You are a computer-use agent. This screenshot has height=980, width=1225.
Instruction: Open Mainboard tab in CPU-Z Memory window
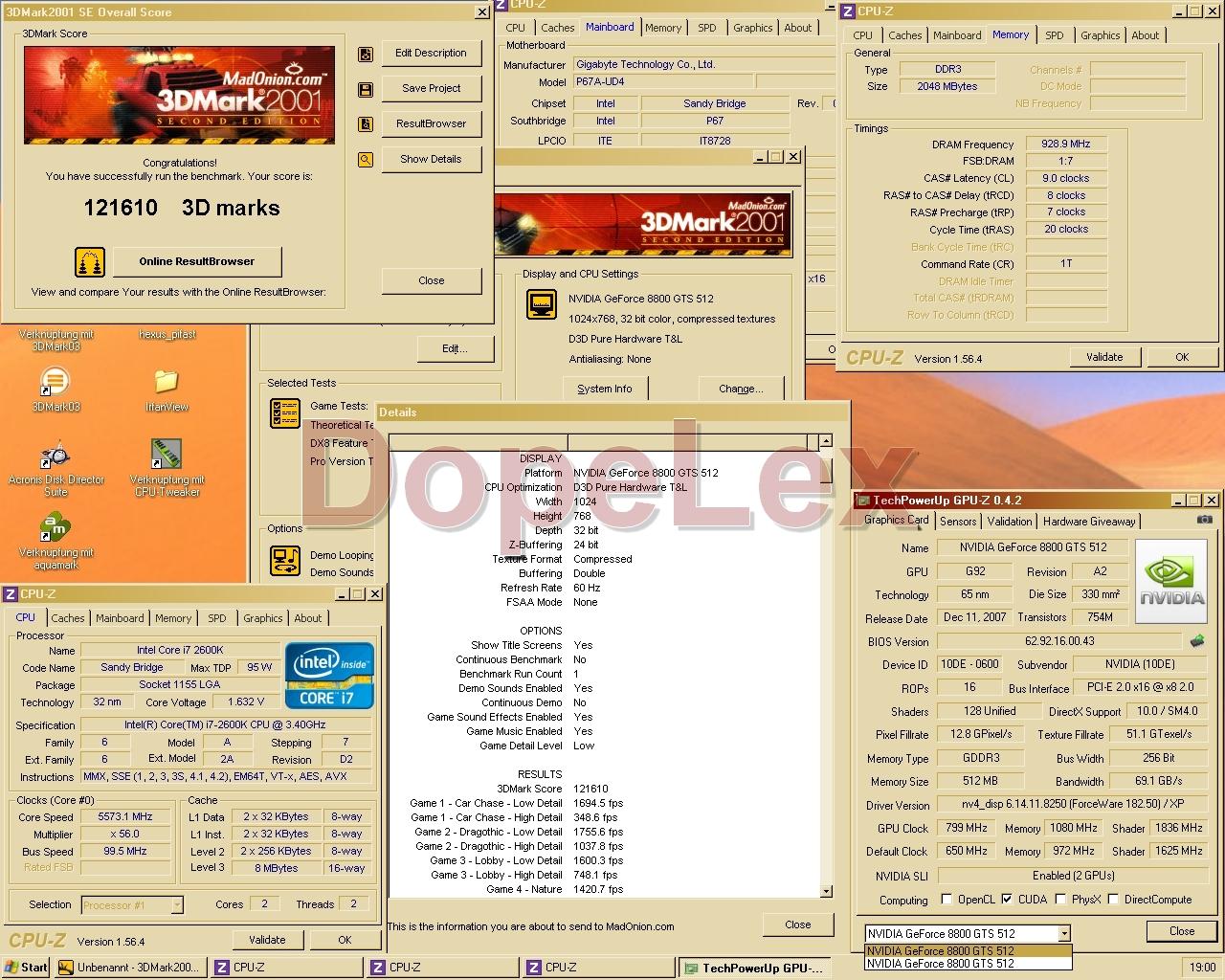[957, 35]
